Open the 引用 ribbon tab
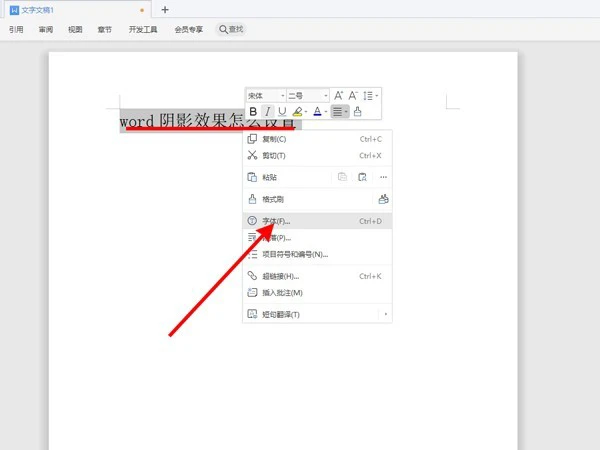Screen dimensions: 600x450 (x=16, y=29)
